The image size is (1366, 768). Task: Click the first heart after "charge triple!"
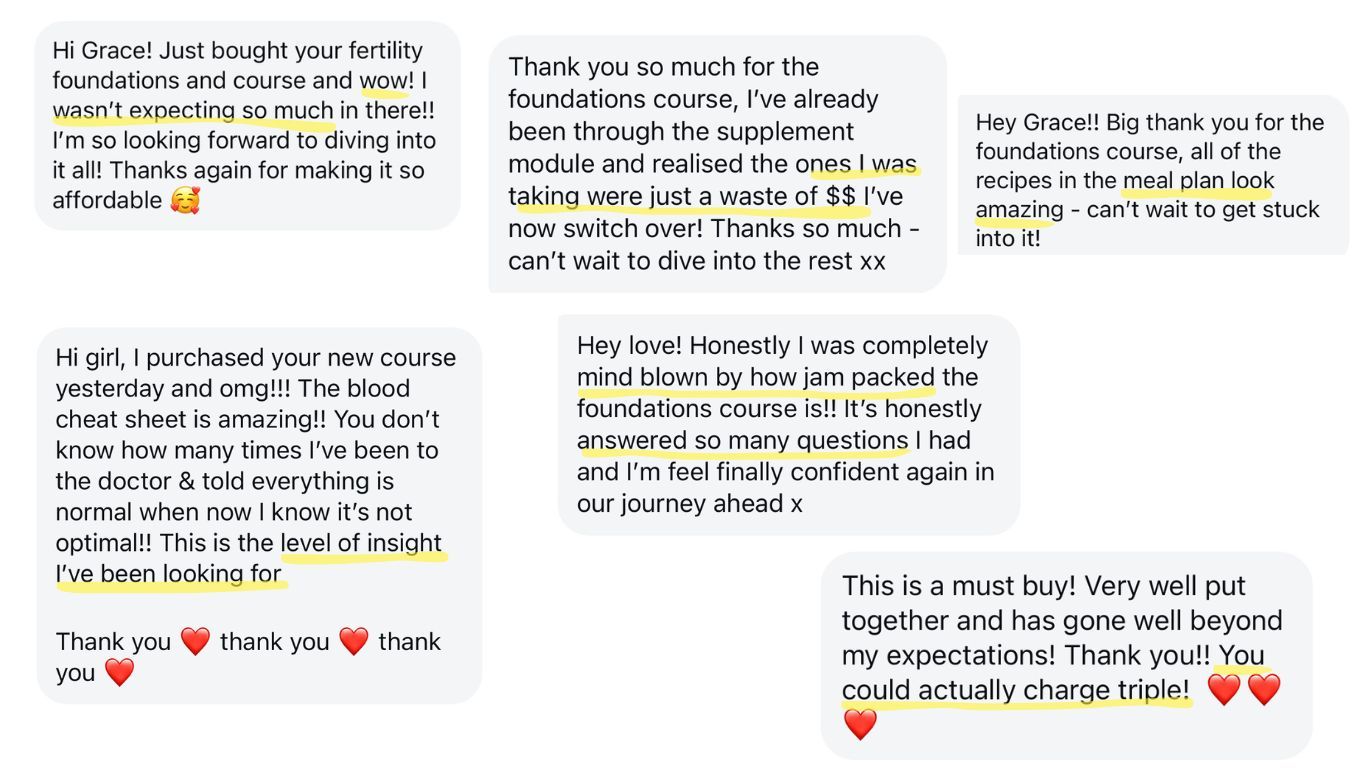click(x=1223, y=689)
